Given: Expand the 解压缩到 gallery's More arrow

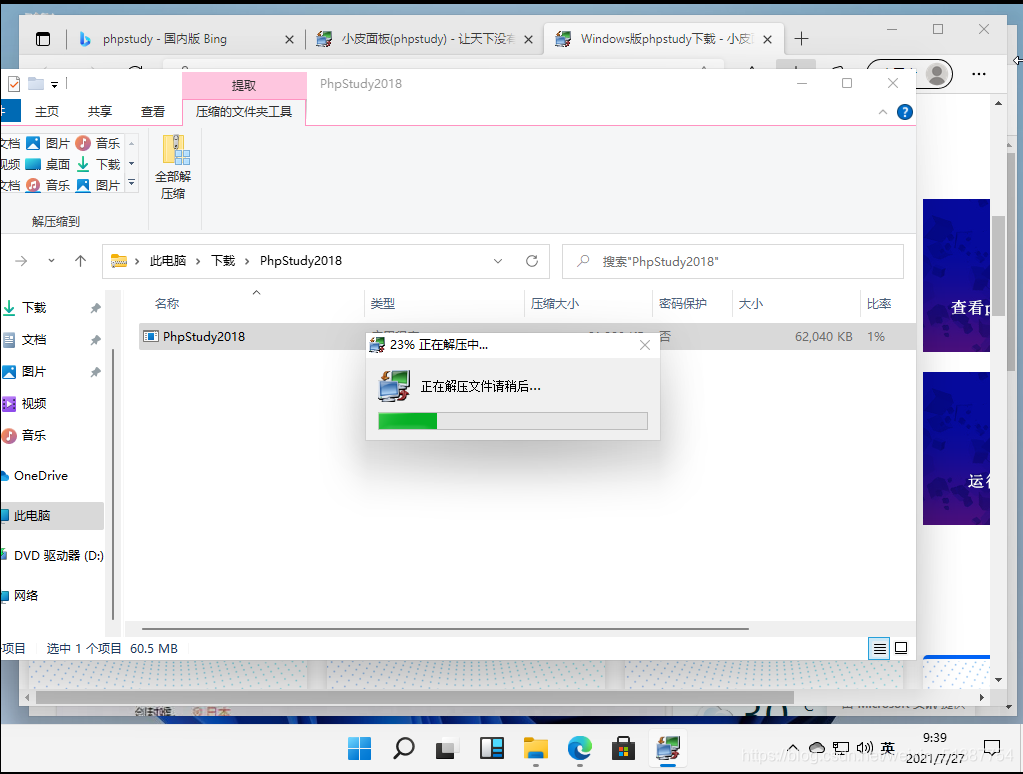Looking at the screenshot, I should pyautogui.click(x=132, y=183).
